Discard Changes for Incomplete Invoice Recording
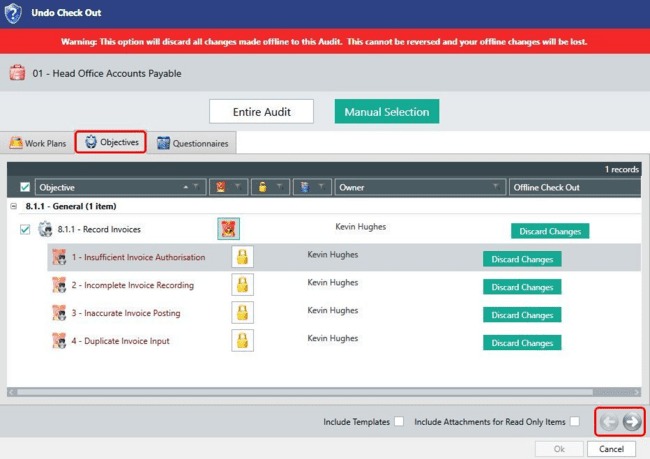Viewport: 650px width, 459px height. pos(522,287)
